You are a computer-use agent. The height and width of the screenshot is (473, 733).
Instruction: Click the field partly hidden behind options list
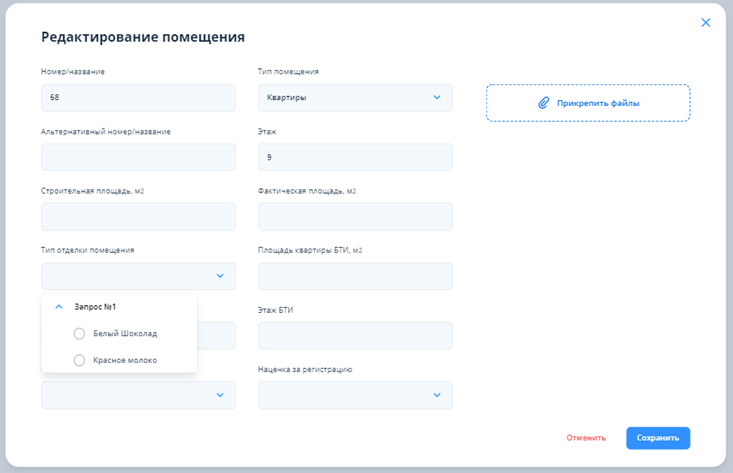216,336
